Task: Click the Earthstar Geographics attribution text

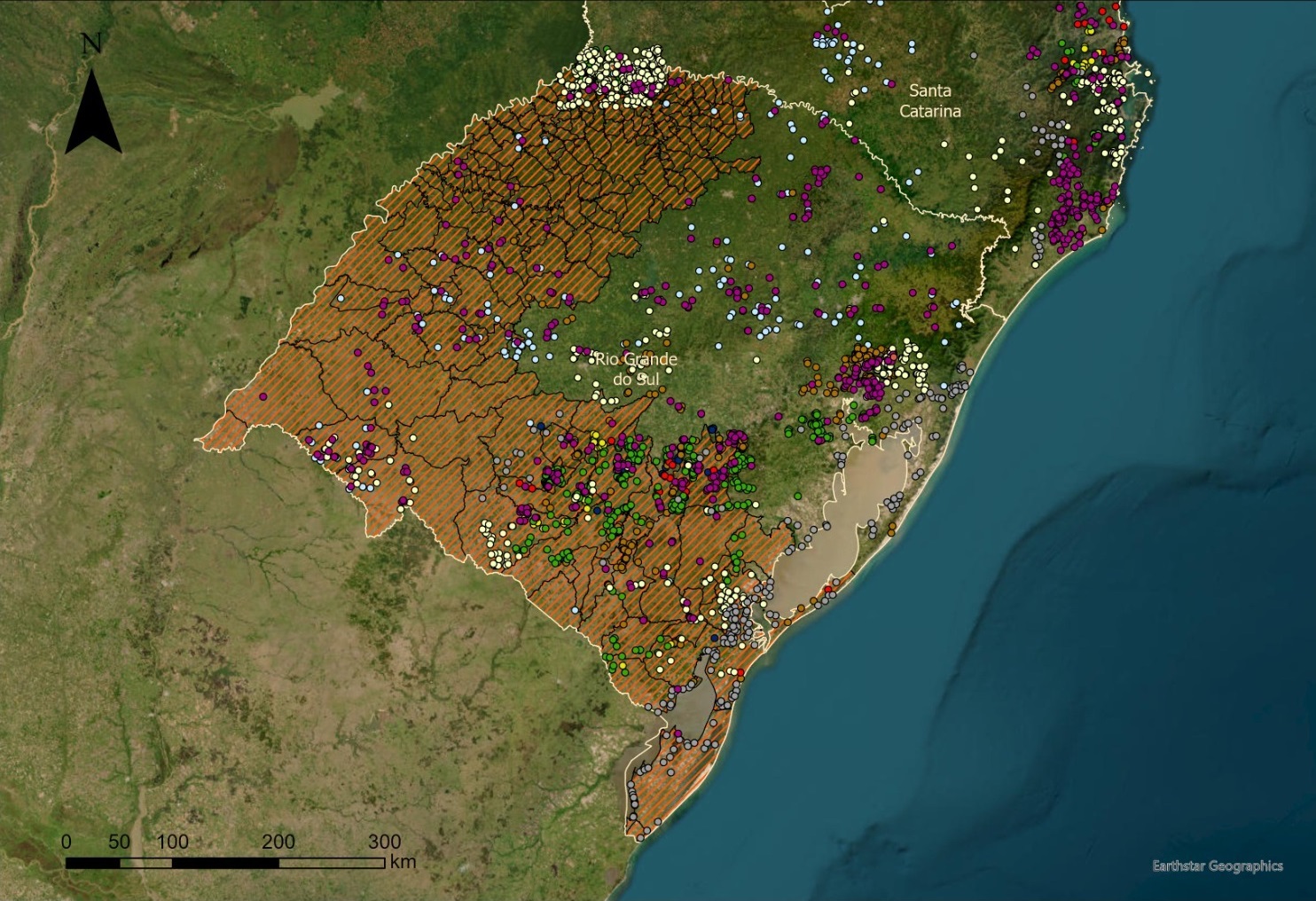Action: (1217, 866)
